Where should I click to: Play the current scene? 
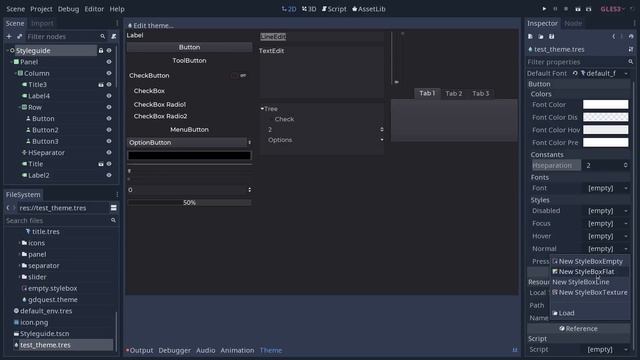coord(578,9)
